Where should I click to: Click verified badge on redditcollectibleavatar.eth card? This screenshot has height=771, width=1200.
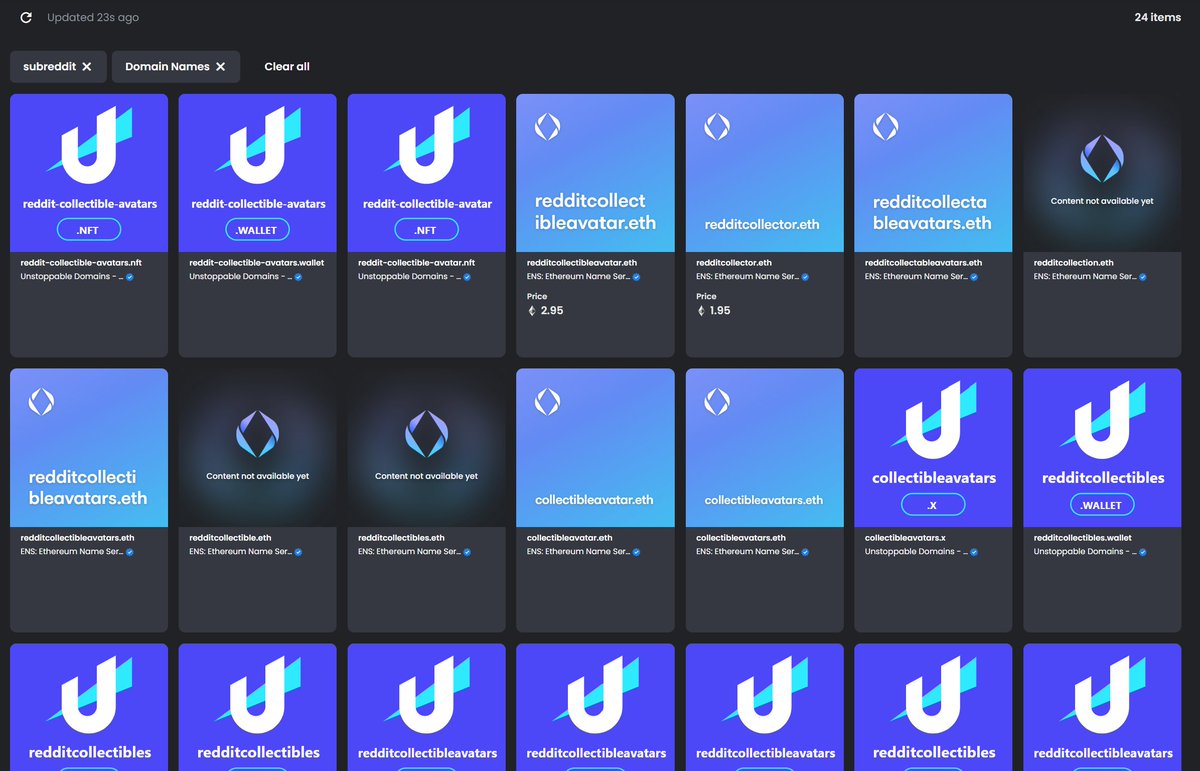click(637, 277)
